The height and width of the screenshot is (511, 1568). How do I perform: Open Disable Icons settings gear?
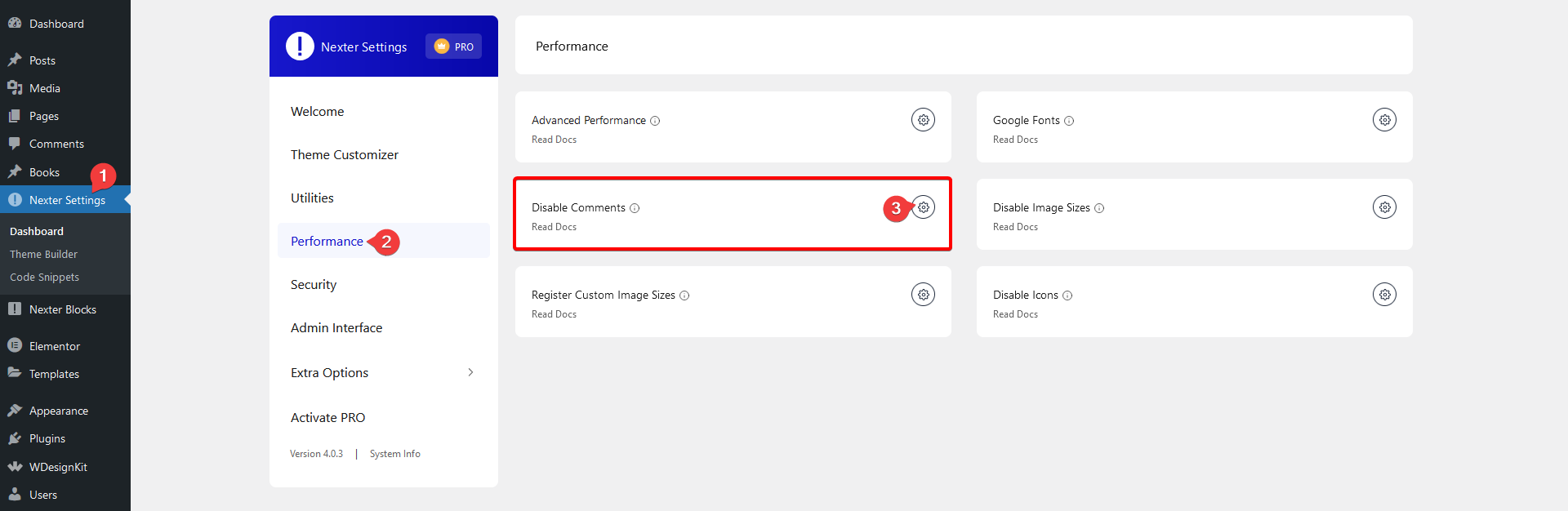tap(1384, 295)
